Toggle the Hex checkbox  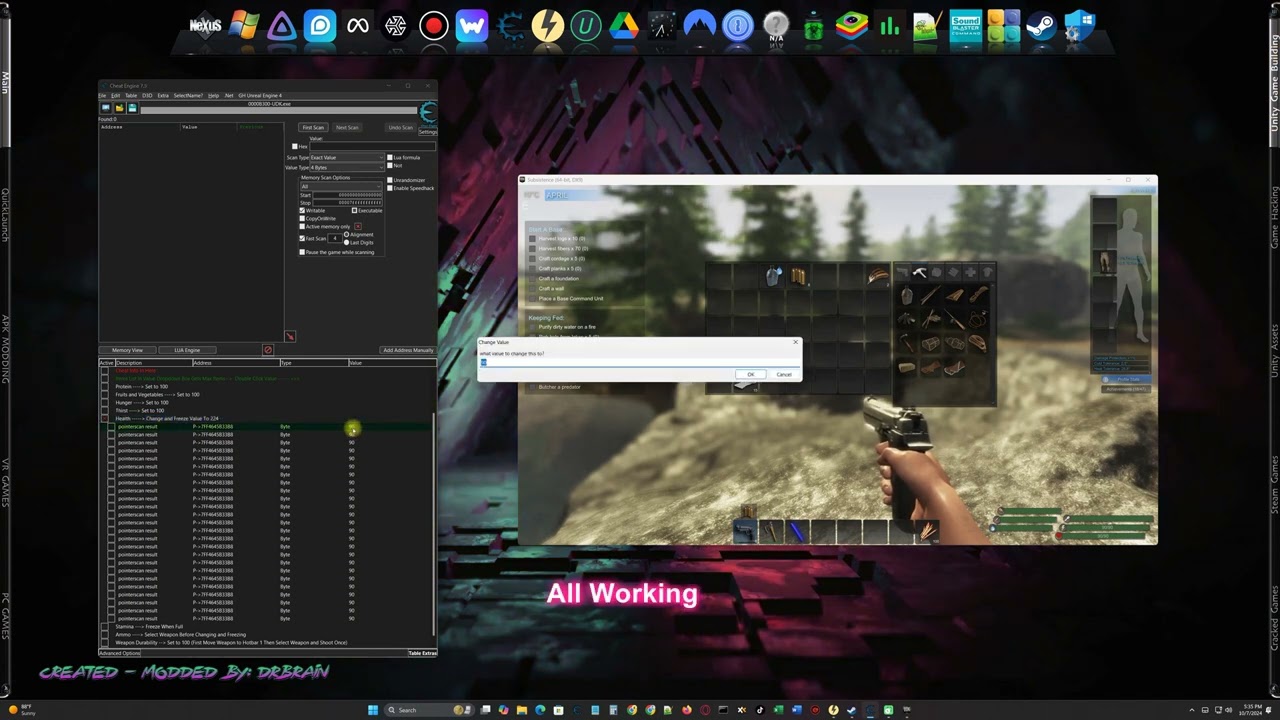click(x=294, y=147)
